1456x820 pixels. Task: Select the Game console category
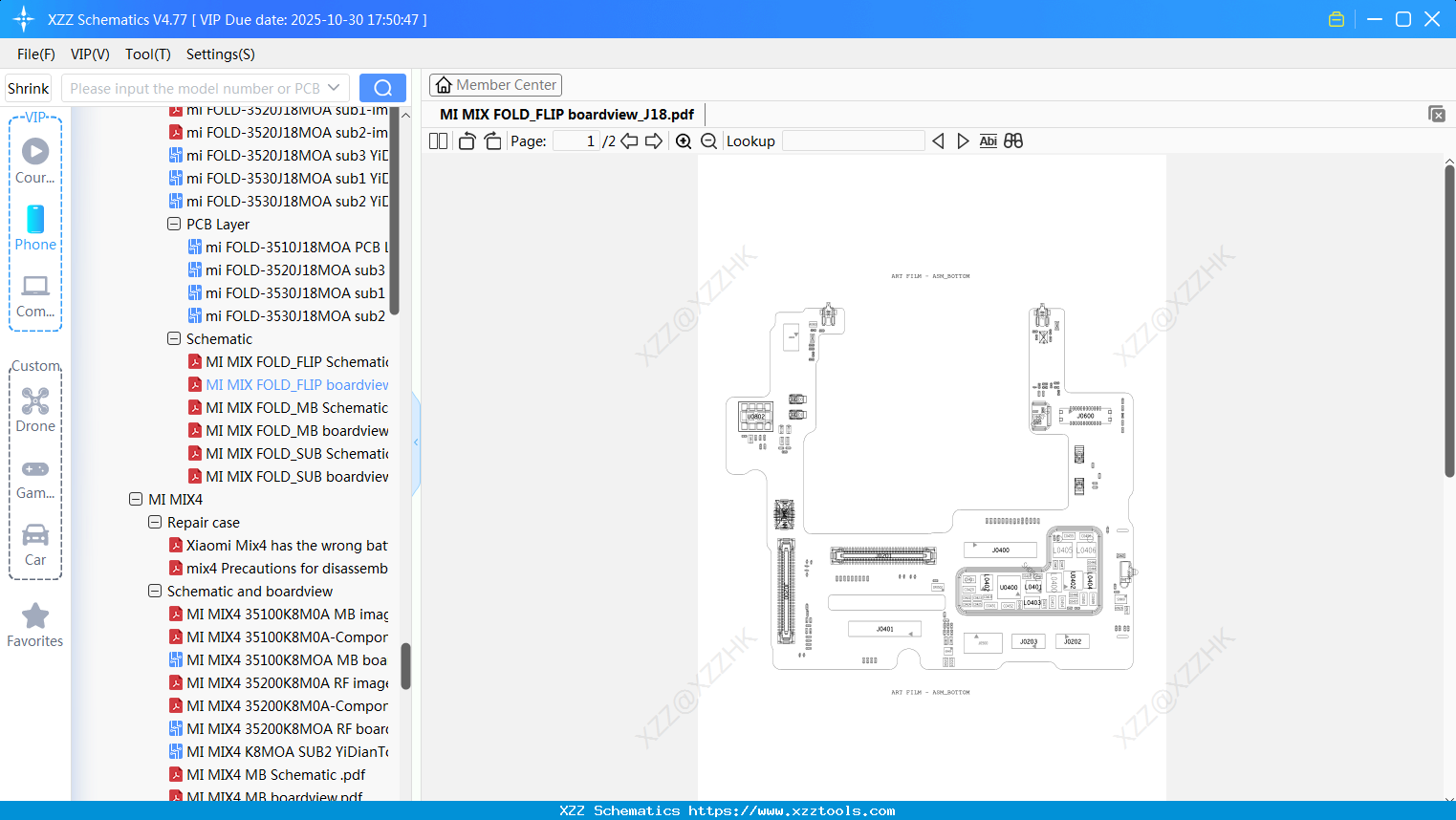coord(35,480)
